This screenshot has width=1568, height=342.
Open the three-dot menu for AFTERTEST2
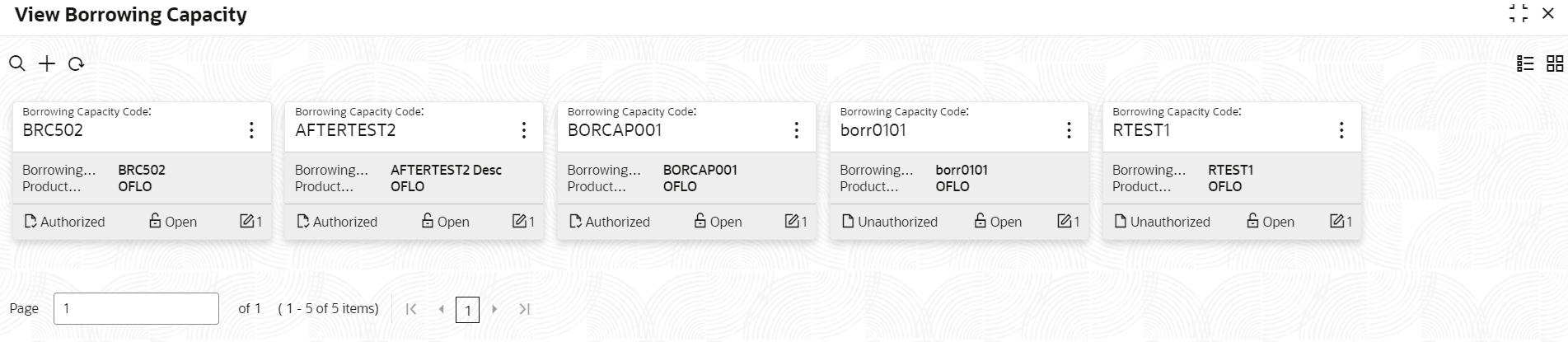[x=524, y=130]
